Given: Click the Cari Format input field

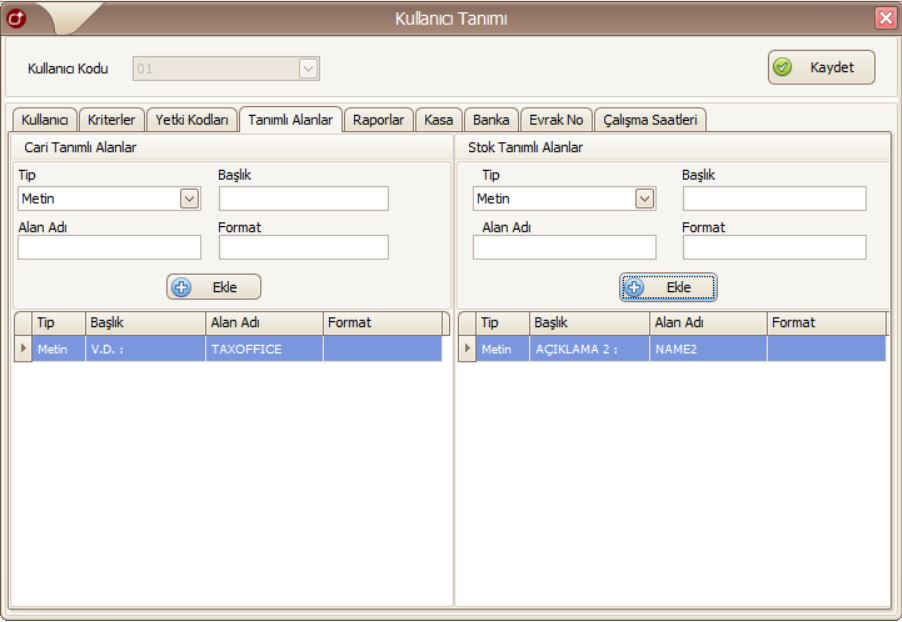Looking at the screenshot, I should click(x=303, y=247).
